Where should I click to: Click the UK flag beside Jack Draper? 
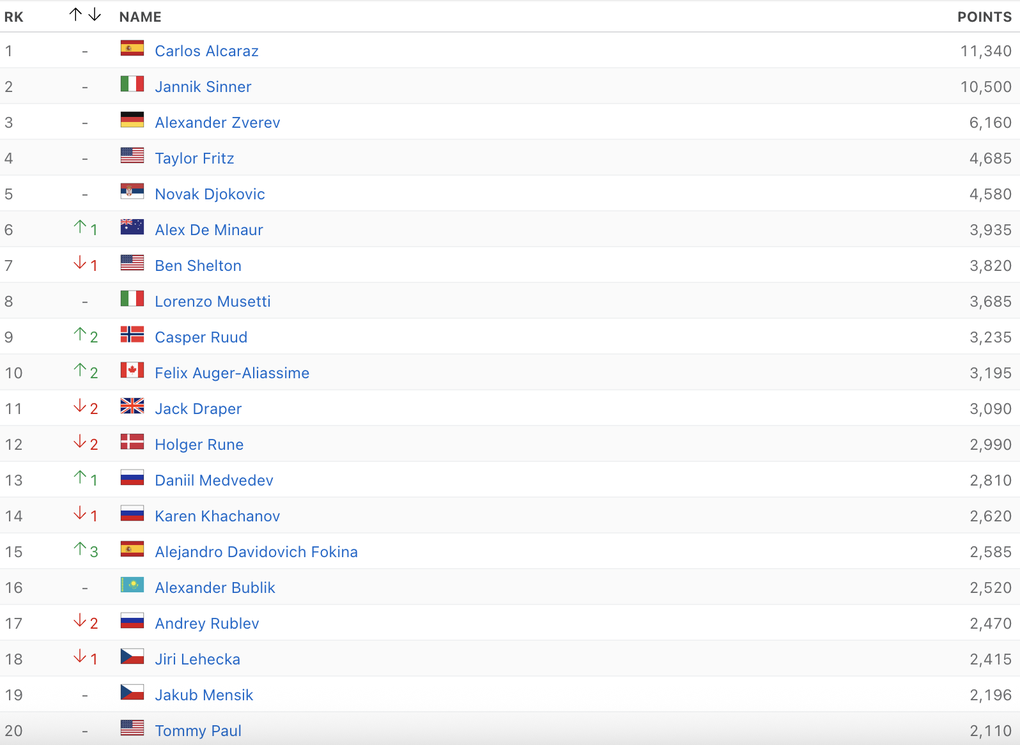[132, 407]
